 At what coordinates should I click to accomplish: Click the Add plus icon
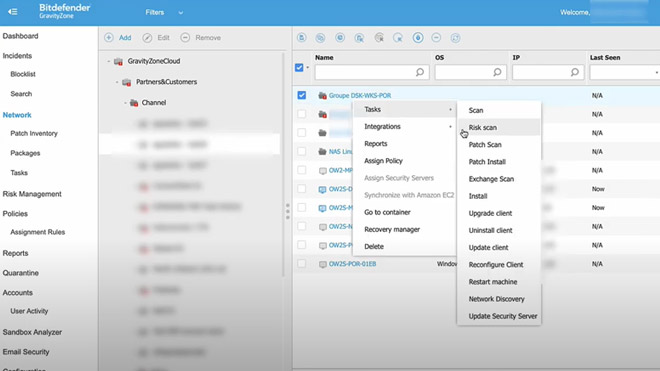click(109, 37)
